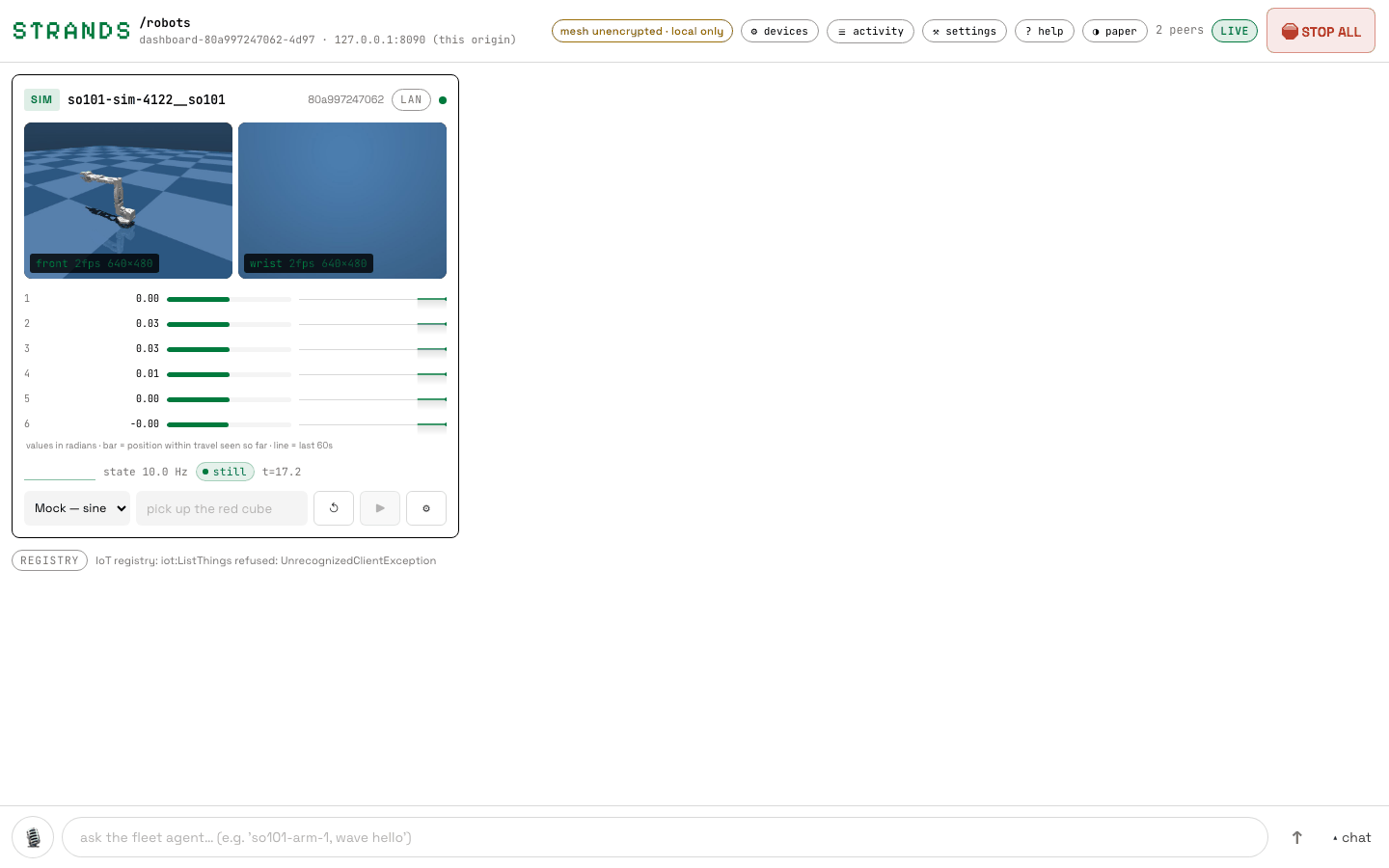1389x868 pixels.
Task: Send the fleet agent message with the arrow
Action: point(1296,837)
